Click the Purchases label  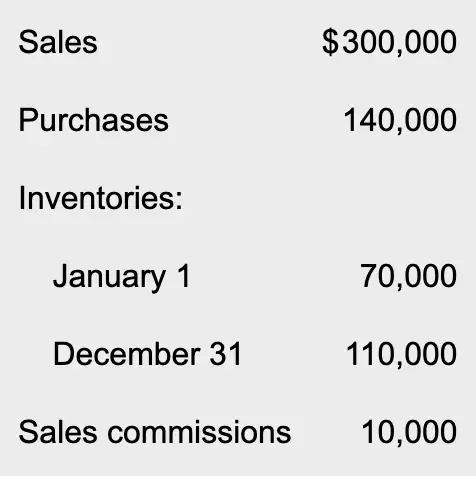tap(94, 120)
